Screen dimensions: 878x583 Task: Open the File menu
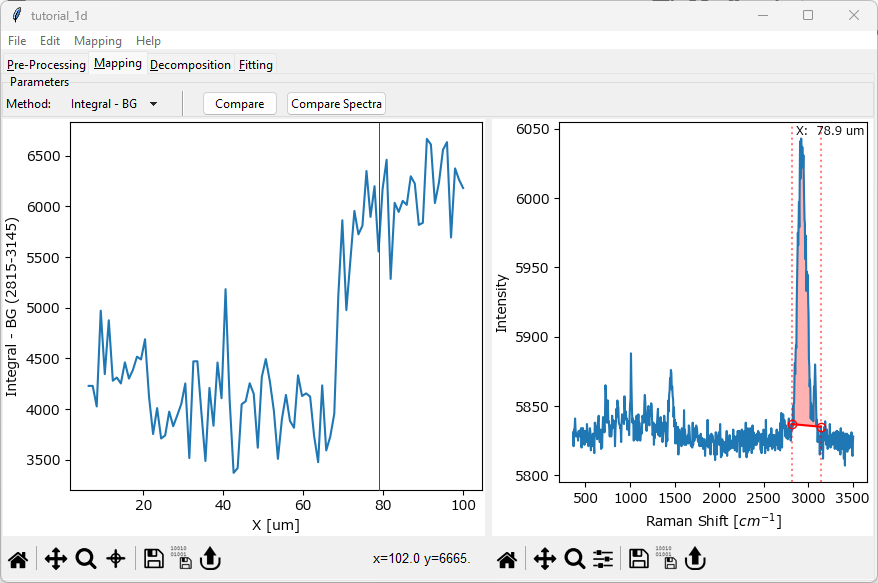17,41
